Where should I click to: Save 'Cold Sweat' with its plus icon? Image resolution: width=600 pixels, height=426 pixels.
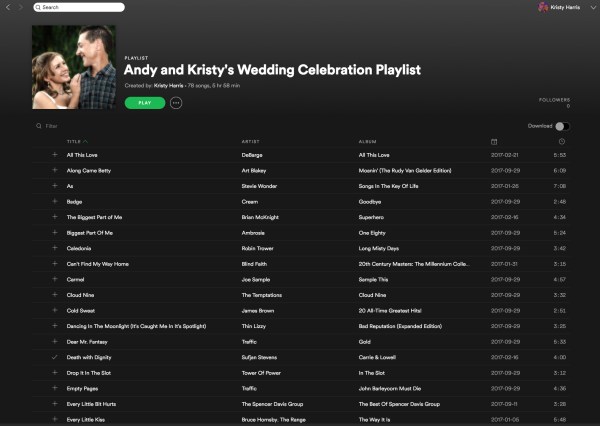pos(55,310)
